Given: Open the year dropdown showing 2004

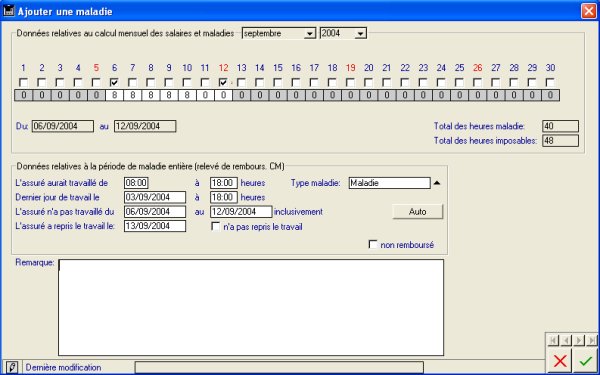Looking at the screenshot, I should (360, 34).
